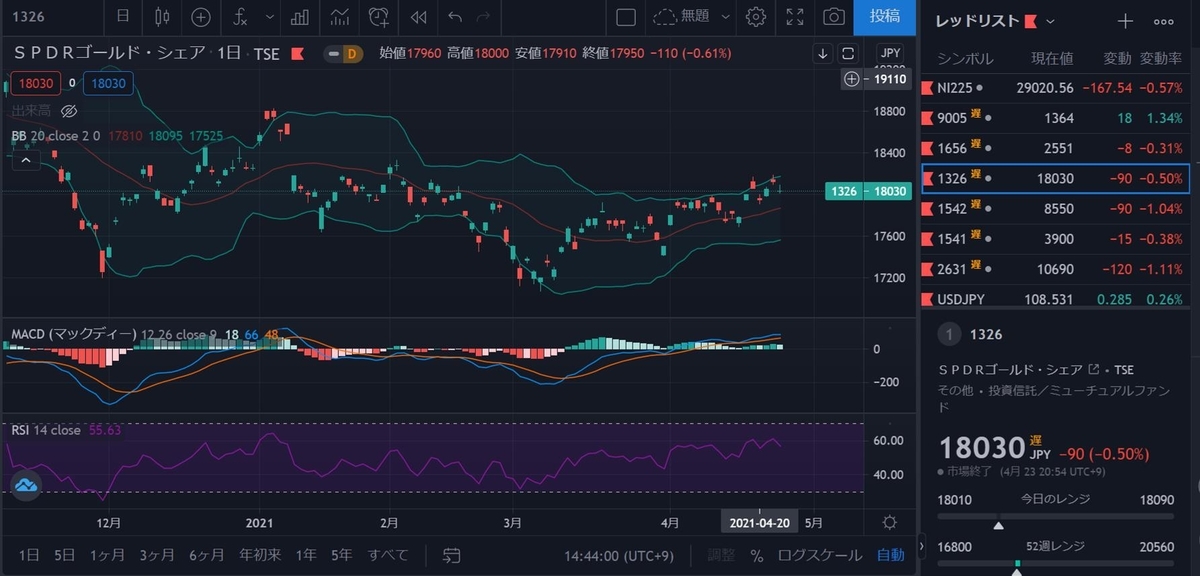Select the 1656 watchlist row
The image size is (1200, 576).
1055,148
